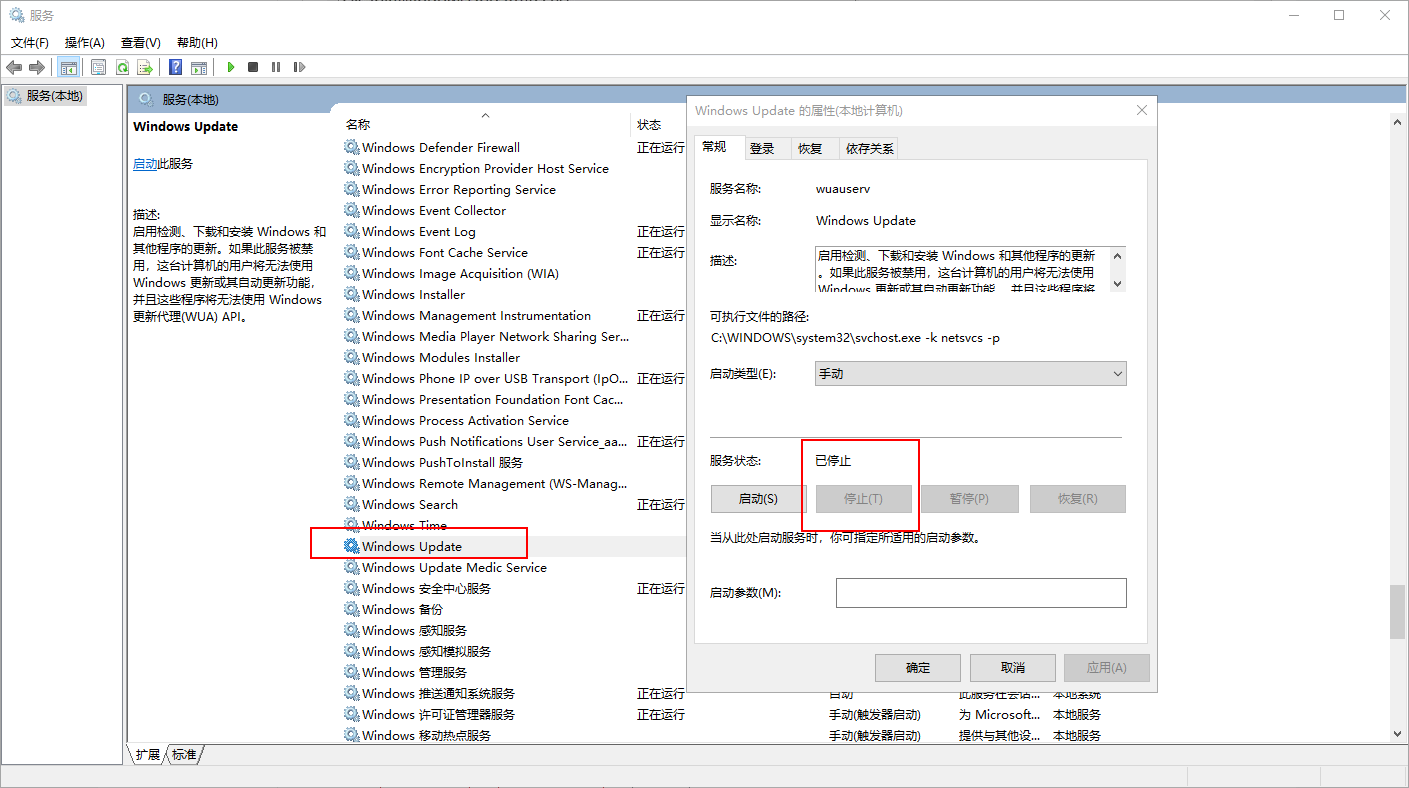Click the services list vertical scrollbar thumb
This screenshot has height=788, width=1409.
[1397, 611]
